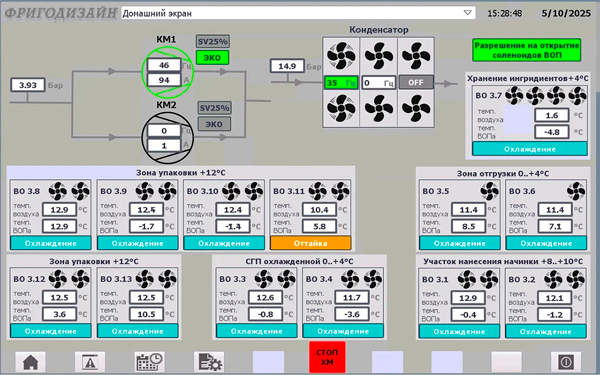This screenshot has width=600, height=375.
Task: Click Охлаждение status of ВО 3.7
Action: 530,149
